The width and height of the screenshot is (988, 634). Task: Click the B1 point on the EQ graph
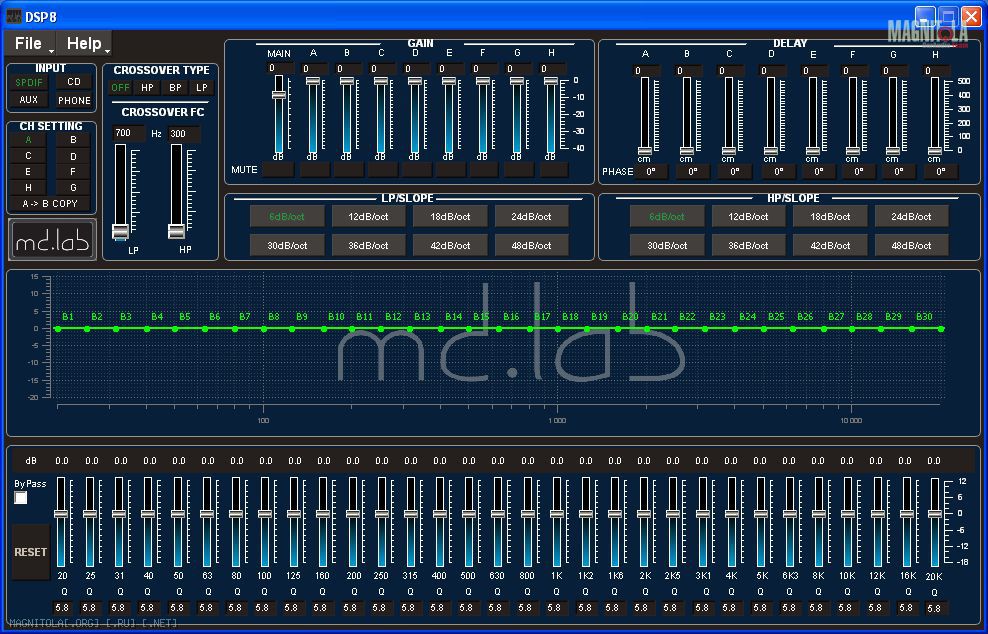click(58, 329)
